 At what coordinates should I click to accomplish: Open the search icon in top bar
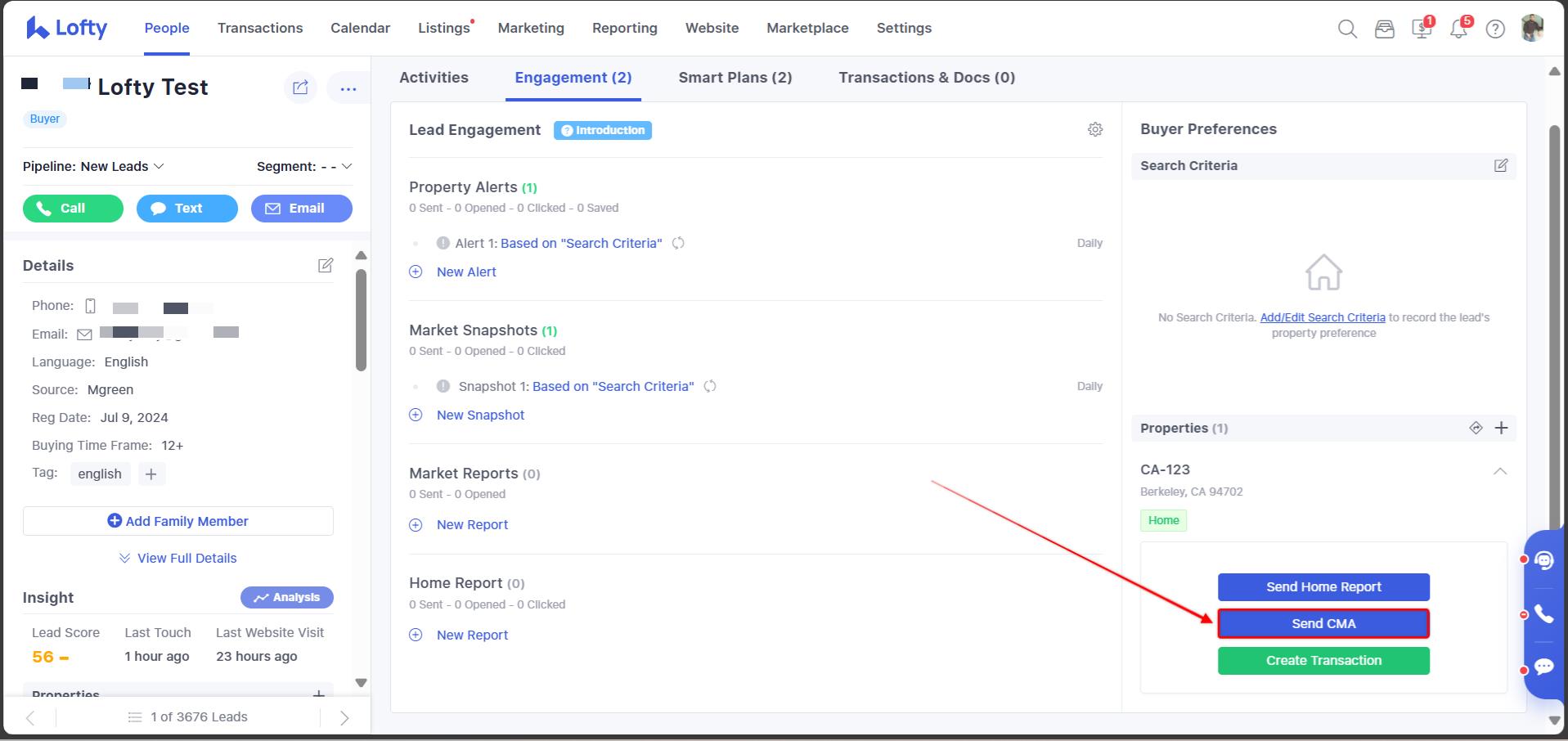[x=1347, y=29]
